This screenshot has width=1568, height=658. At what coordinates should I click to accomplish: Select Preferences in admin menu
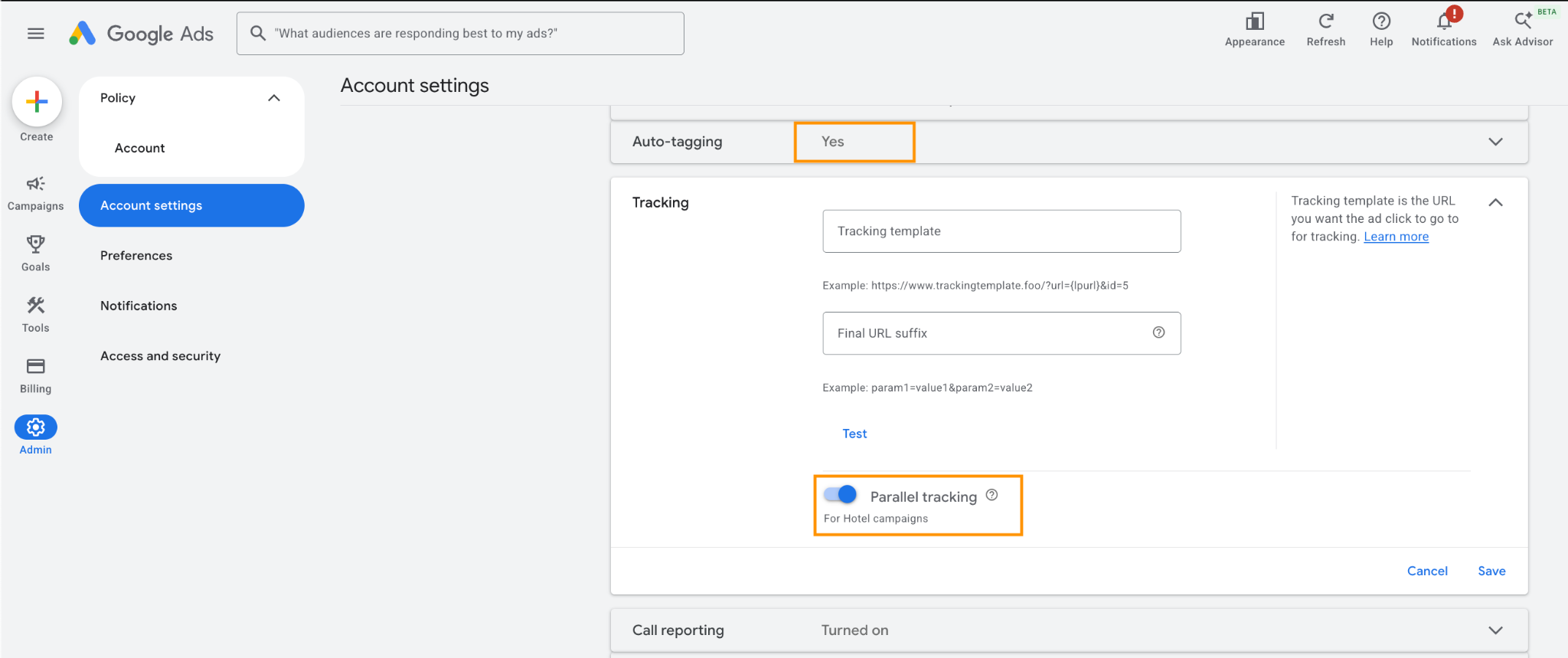pyautogui.click(x=136, y=256)
